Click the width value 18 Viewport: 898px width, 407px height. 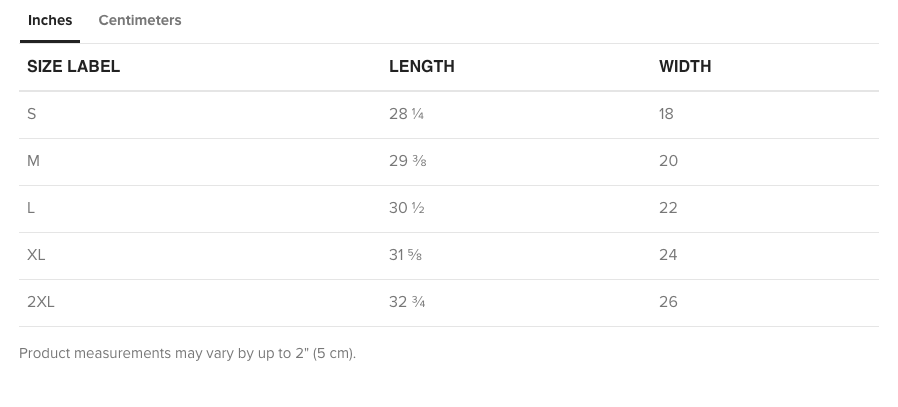(x=666, y=114)
